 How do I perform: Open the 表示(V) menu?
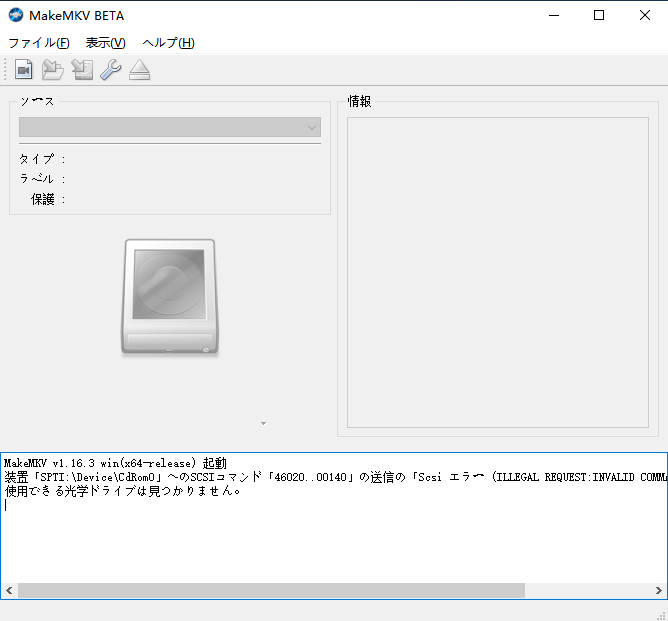point(106,43)
